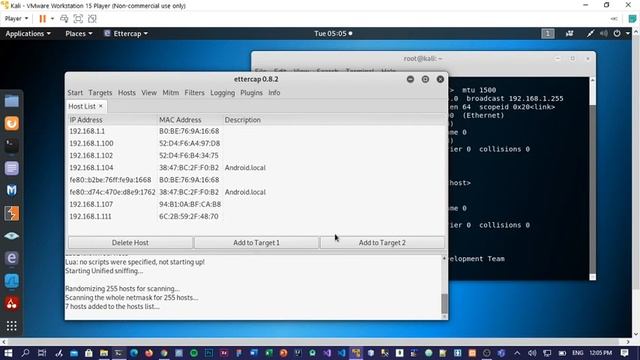640x360 pixels.
Task: Launch the blue M icon in dock
Action: (x=11, y=191)
